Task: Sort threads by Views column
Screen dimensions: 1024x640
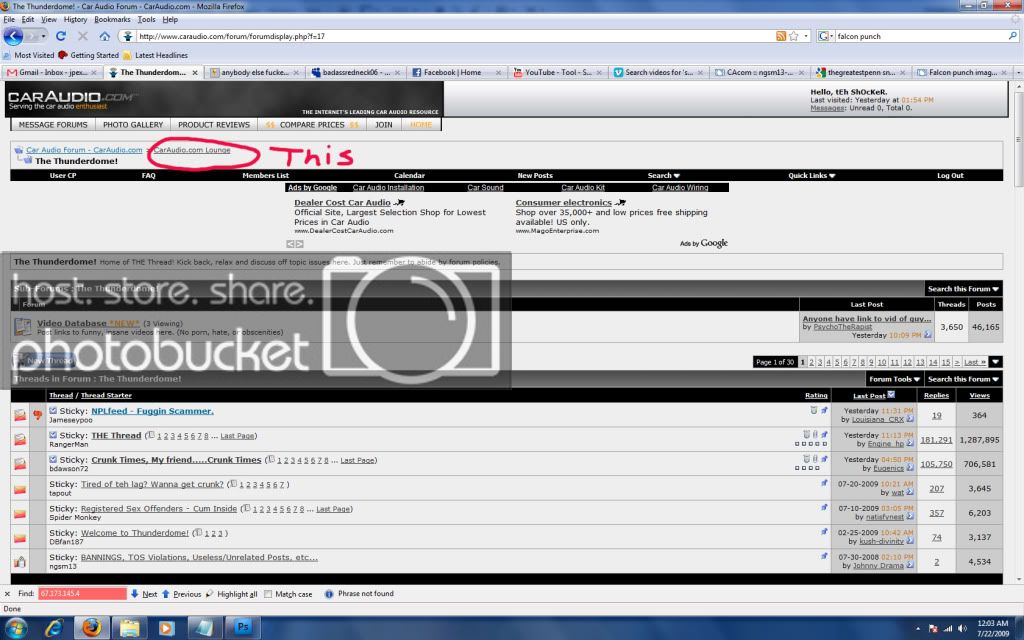Action: [x=979, y=395]
